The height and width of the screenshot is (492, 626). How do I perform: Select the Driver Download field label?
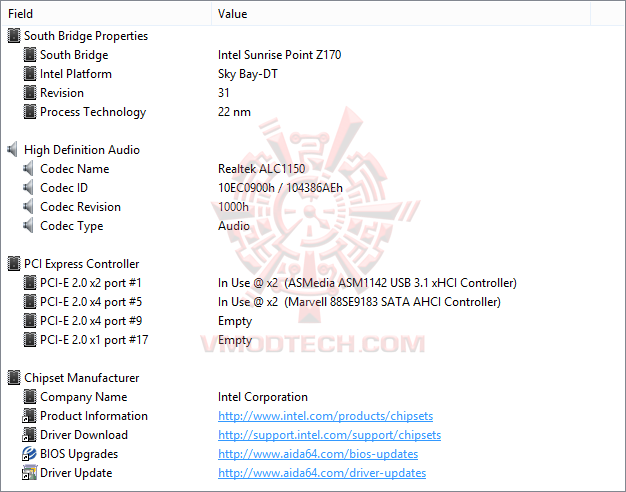(84, 434)
